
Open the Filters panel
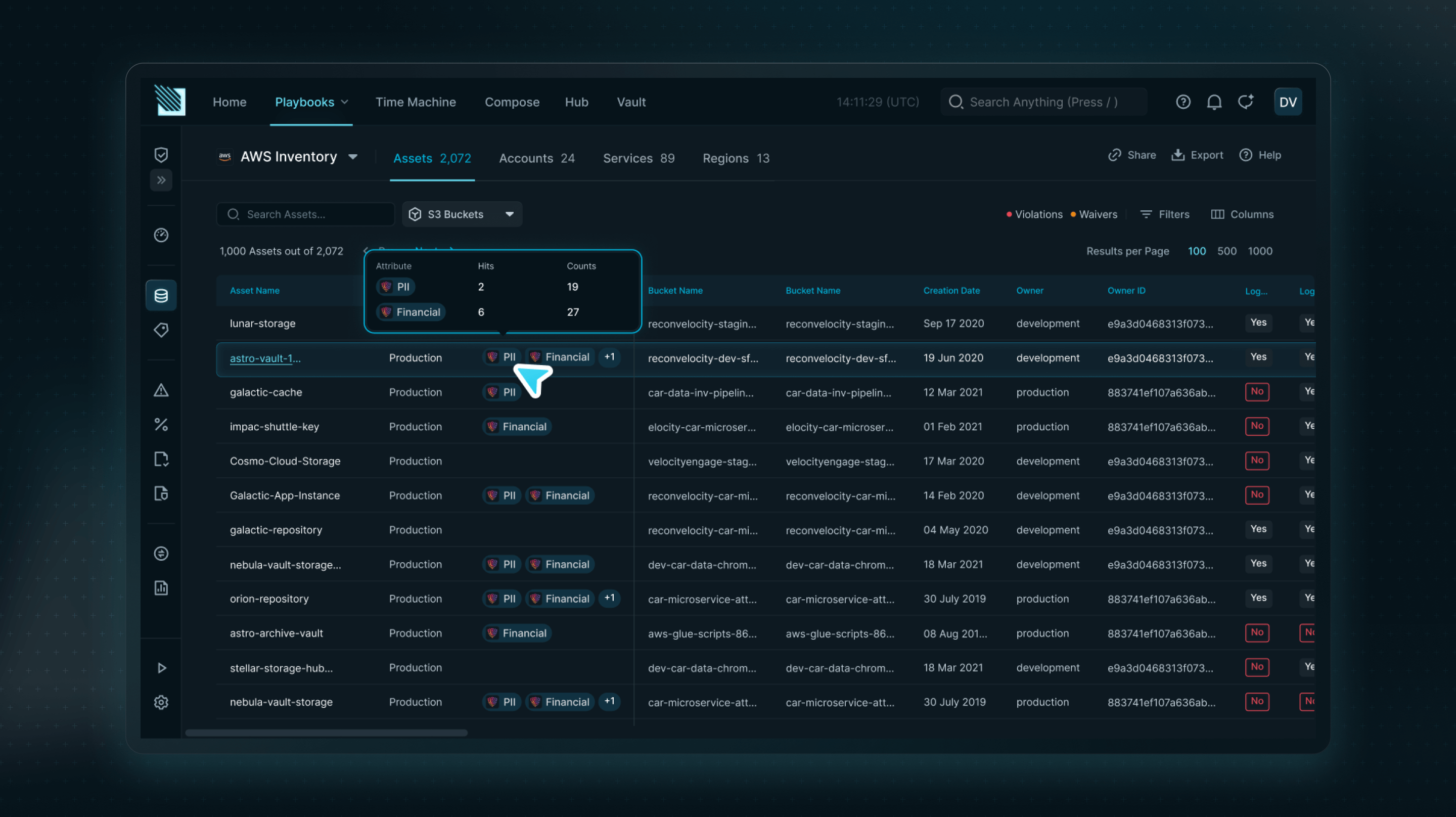(1164, 214)
